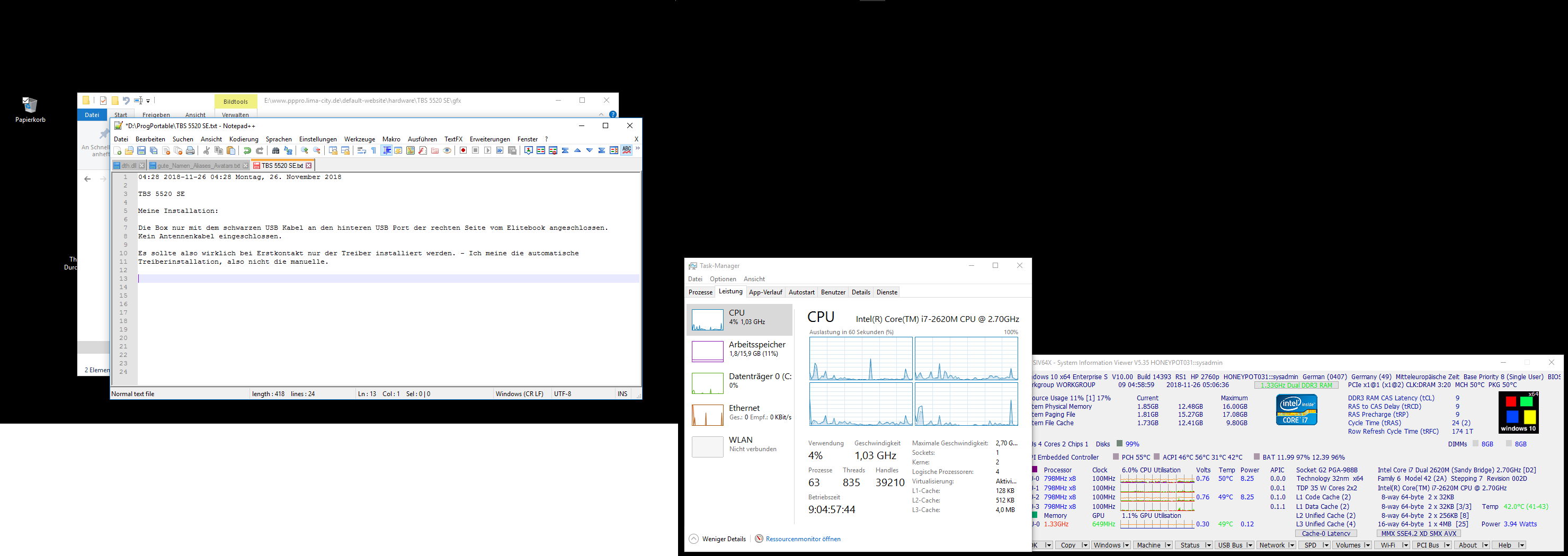Click the Disks color square in SIV
1568x556 pixels.
click(1119, 444)
